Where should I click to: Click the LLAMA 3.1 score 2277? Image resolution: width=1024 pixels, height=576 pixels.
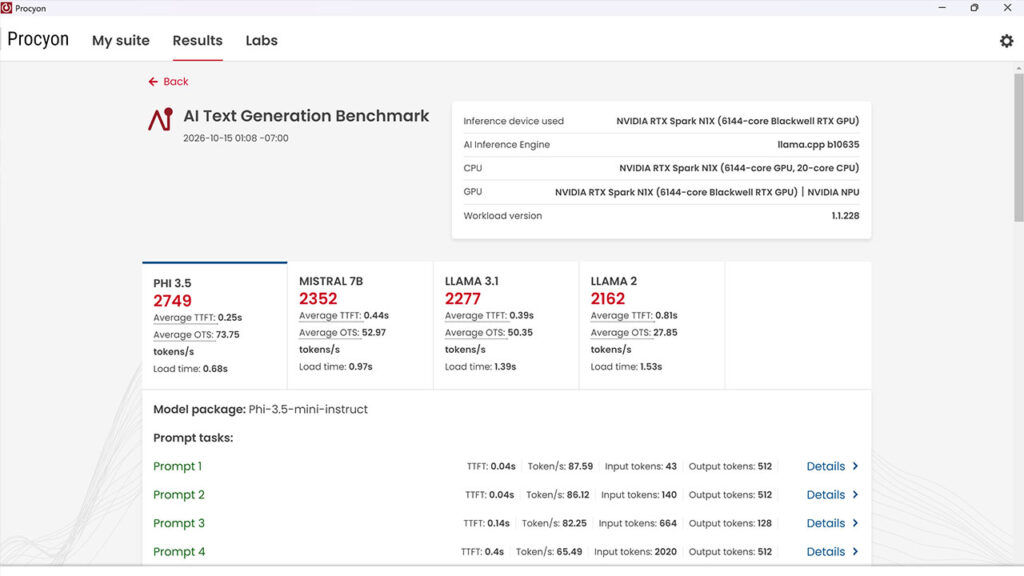coord(462,299)
